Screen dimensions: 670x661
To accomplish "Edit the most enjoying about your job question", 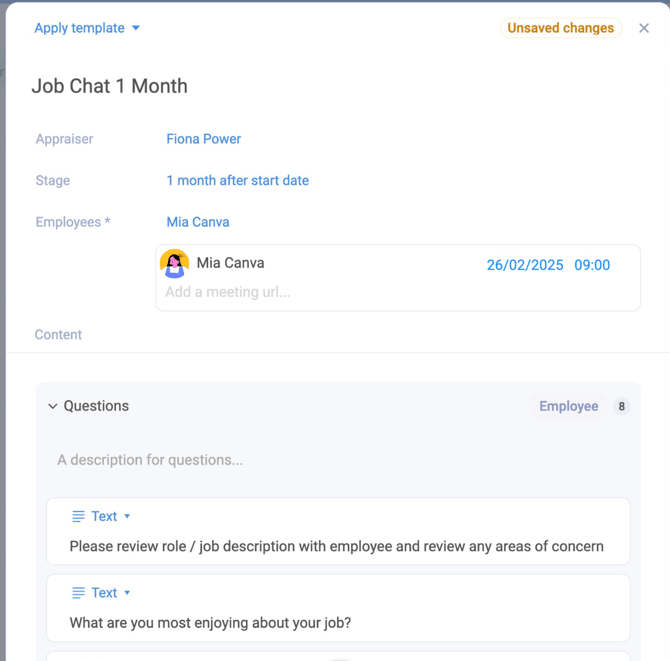I will click(210, 623).
